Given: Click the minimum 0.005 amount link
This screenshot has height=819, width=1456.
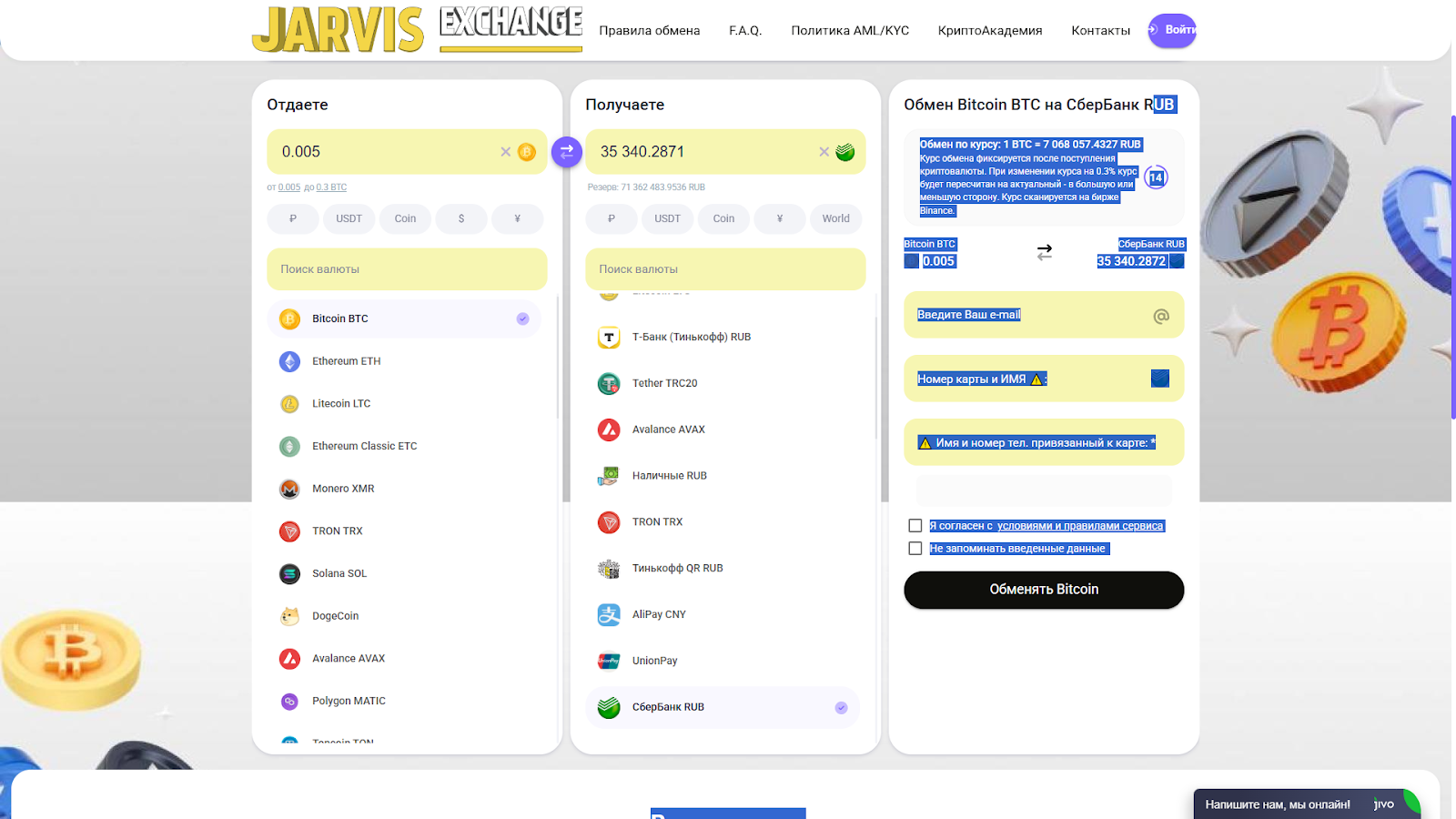Looking at the screenshot, I should 289,187.
